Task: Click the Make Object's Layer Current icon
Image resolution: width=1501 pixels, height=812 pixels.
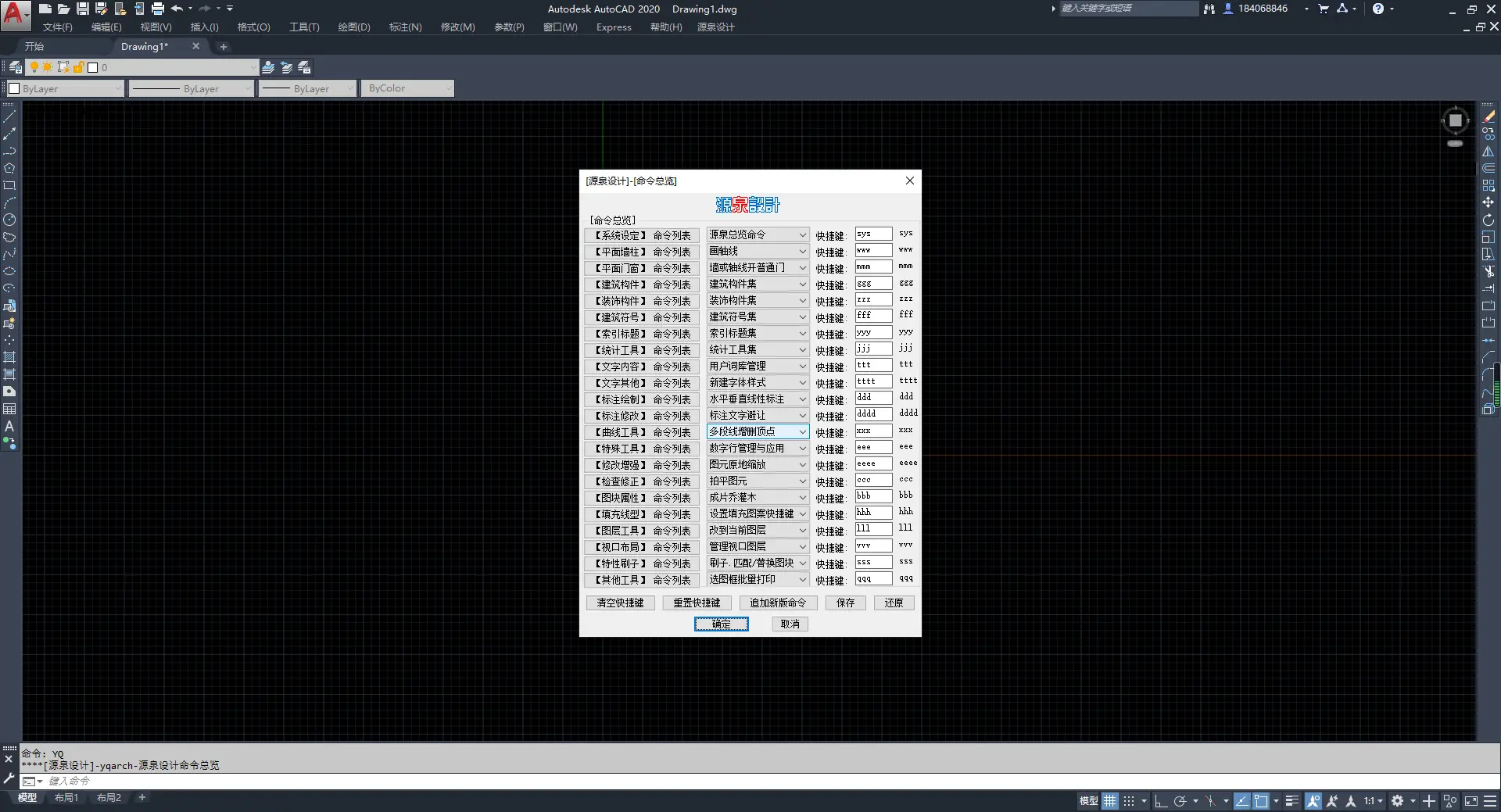Action: point(268,67)
